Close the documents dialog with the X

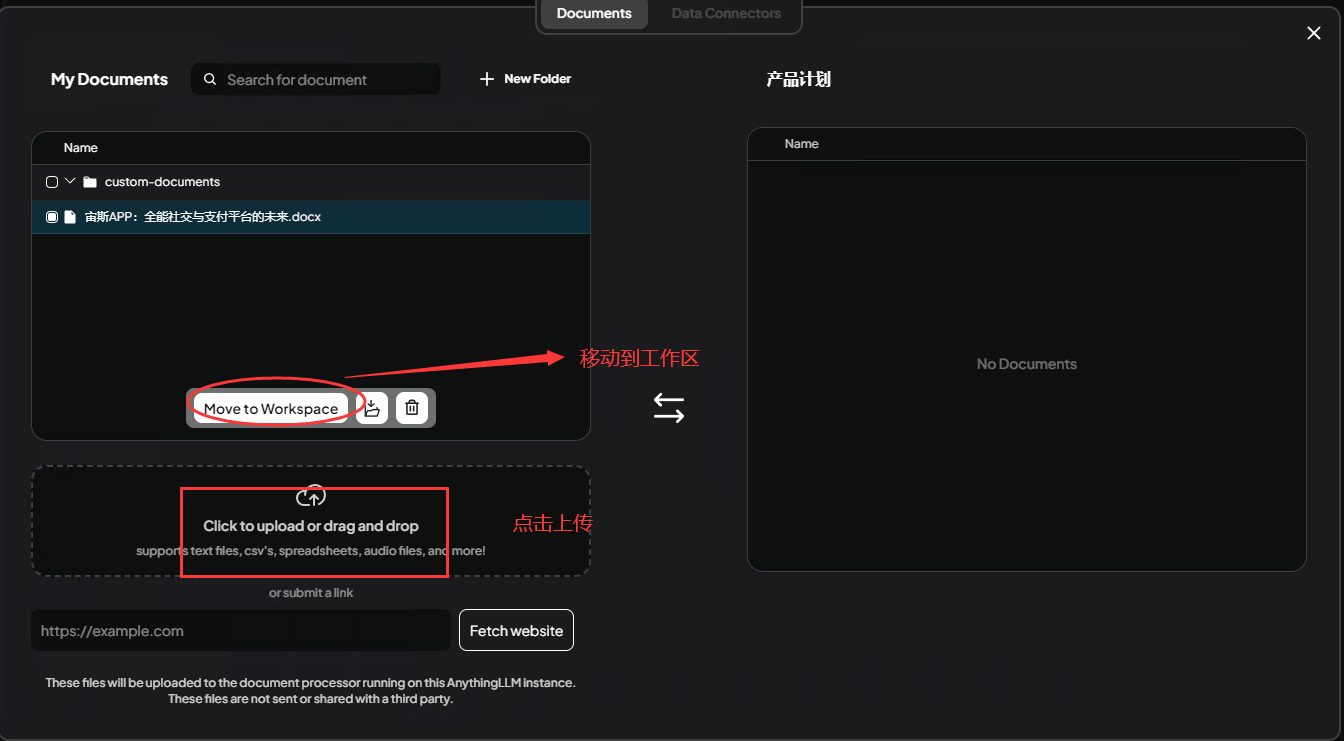click(x=1314, y=33)
